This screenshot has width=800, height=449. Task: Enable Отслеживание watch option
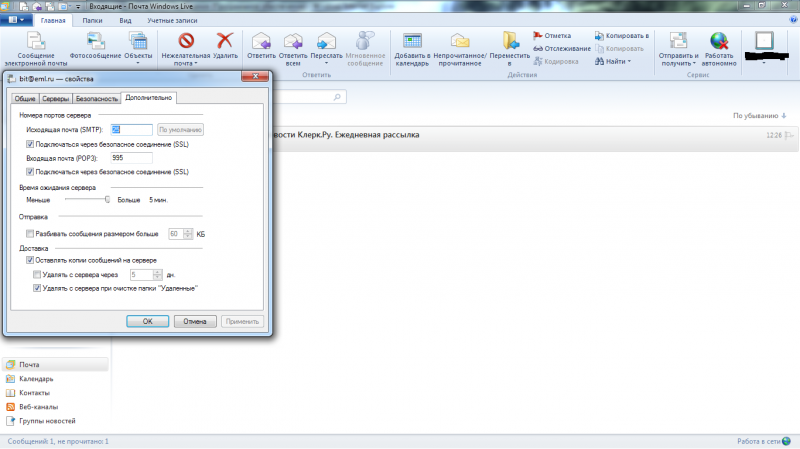562,48
